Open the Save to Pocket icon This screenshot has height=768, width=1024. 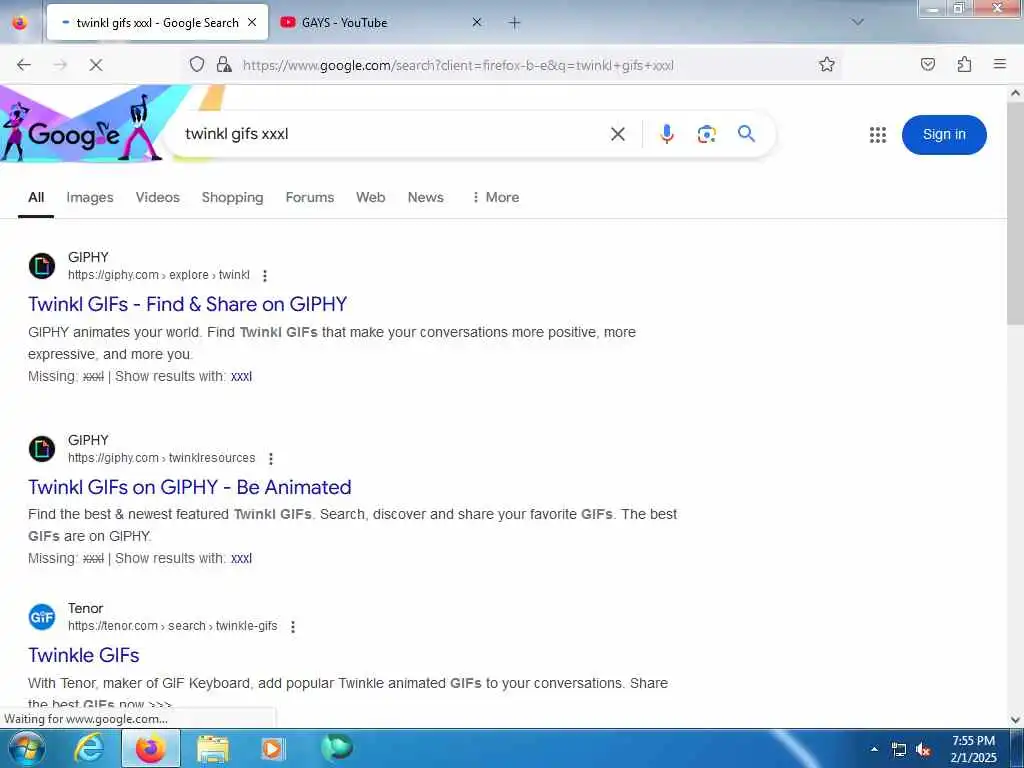coord(928,64)
